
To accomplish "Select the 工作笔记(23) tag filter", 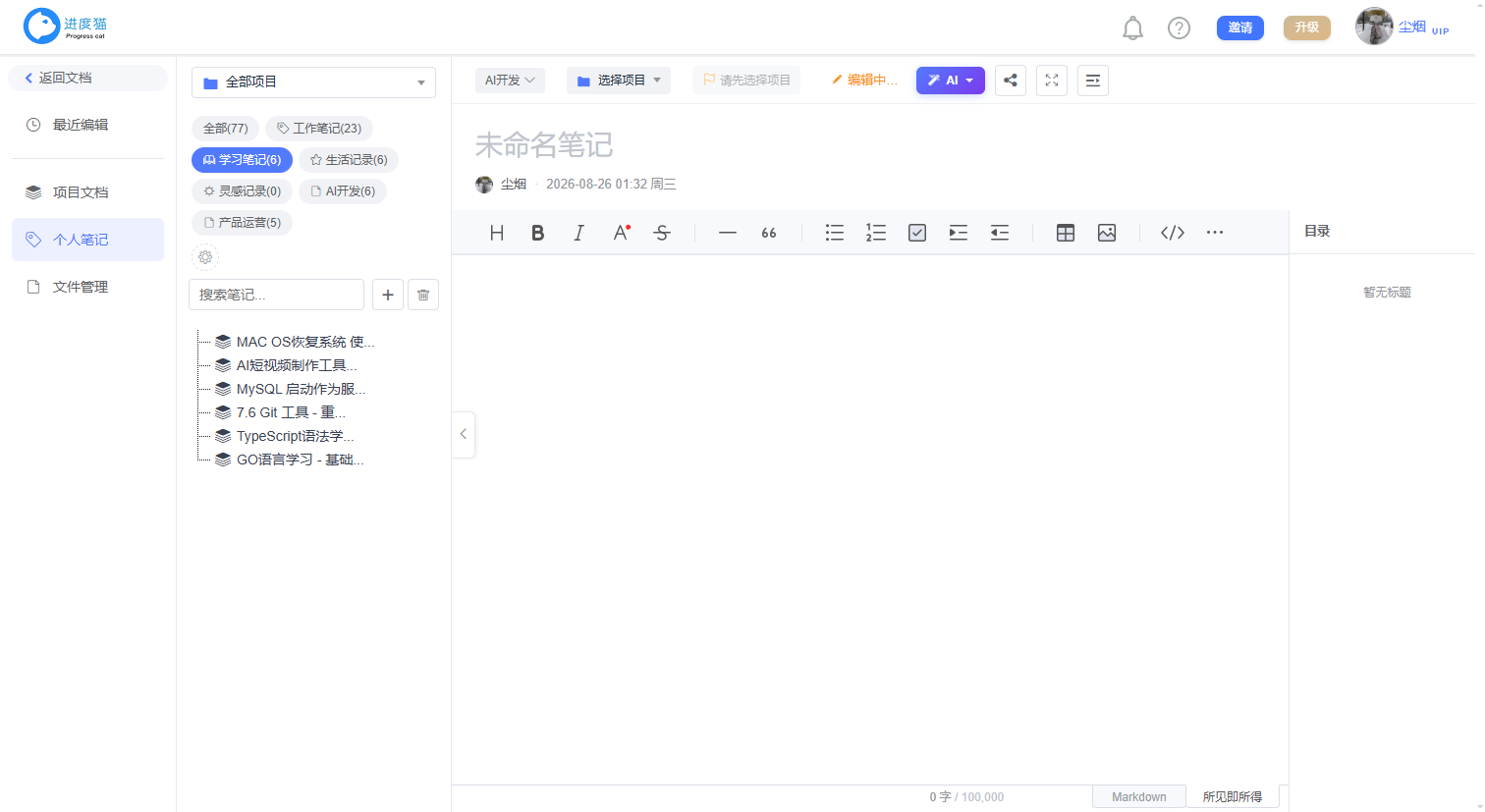I will (x=319, y=129).
